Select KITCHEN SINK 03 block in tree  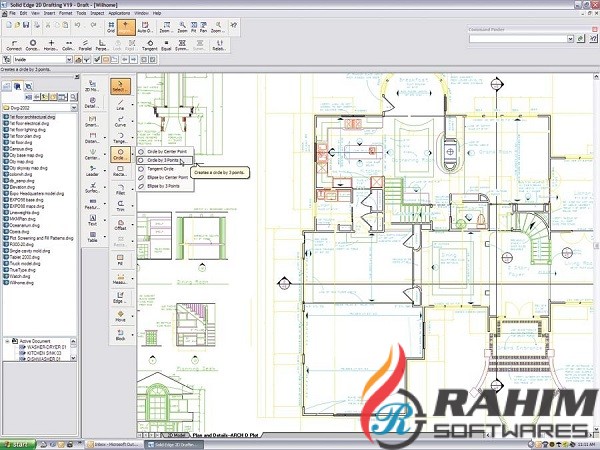click(40, 353)
